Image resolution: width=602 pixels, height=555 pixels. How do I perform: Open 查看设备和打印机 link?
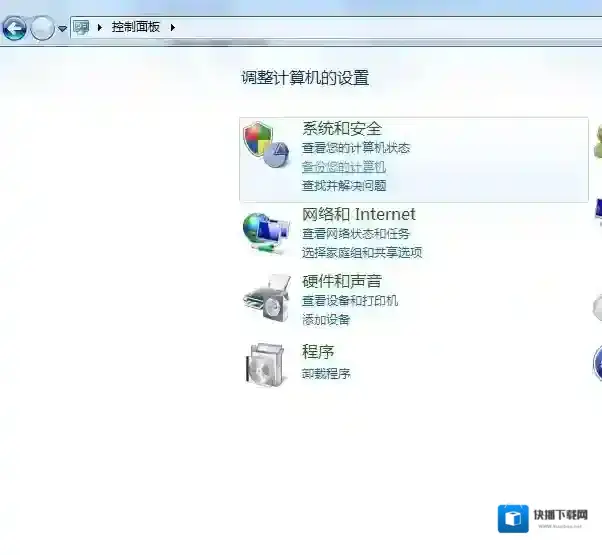349,301
